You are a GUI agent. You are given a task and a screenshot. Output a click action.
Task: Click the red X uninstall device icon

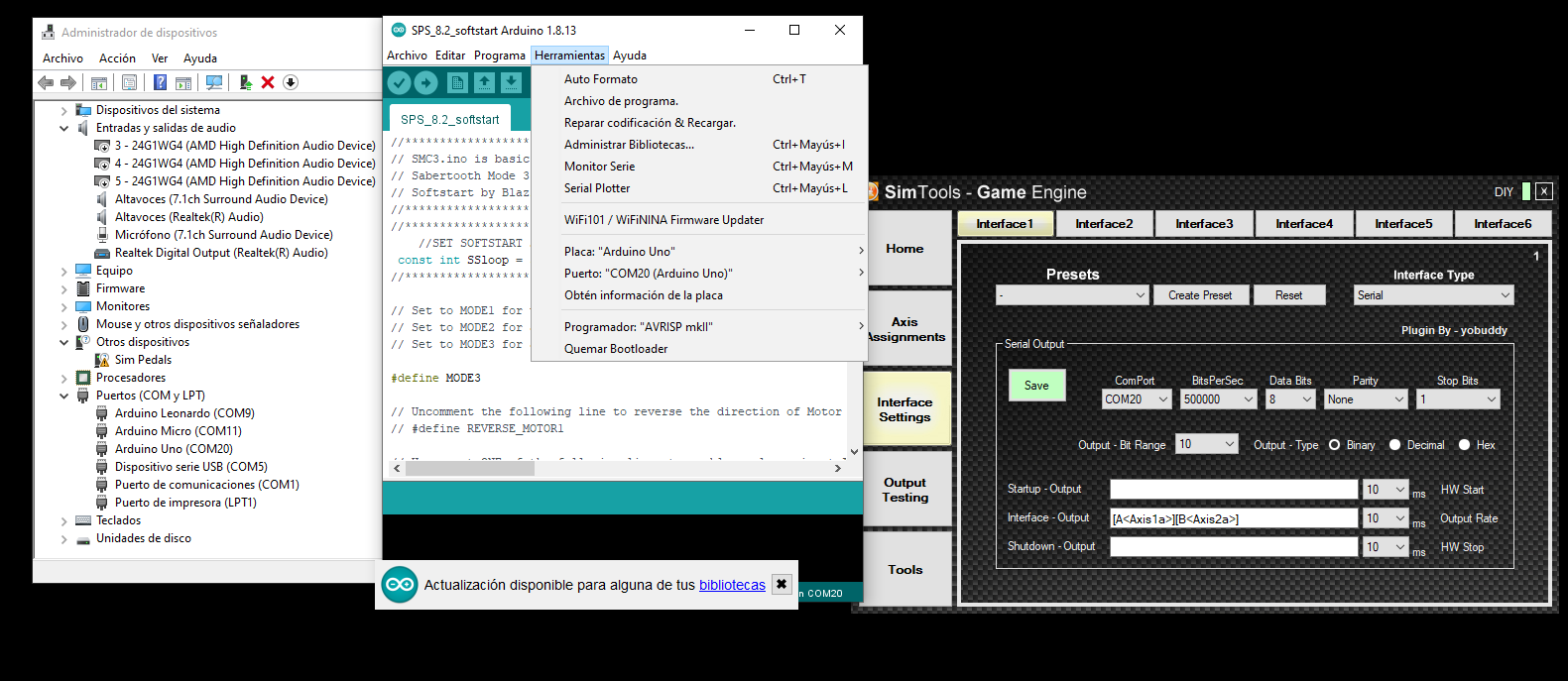[x=268, y=83]
